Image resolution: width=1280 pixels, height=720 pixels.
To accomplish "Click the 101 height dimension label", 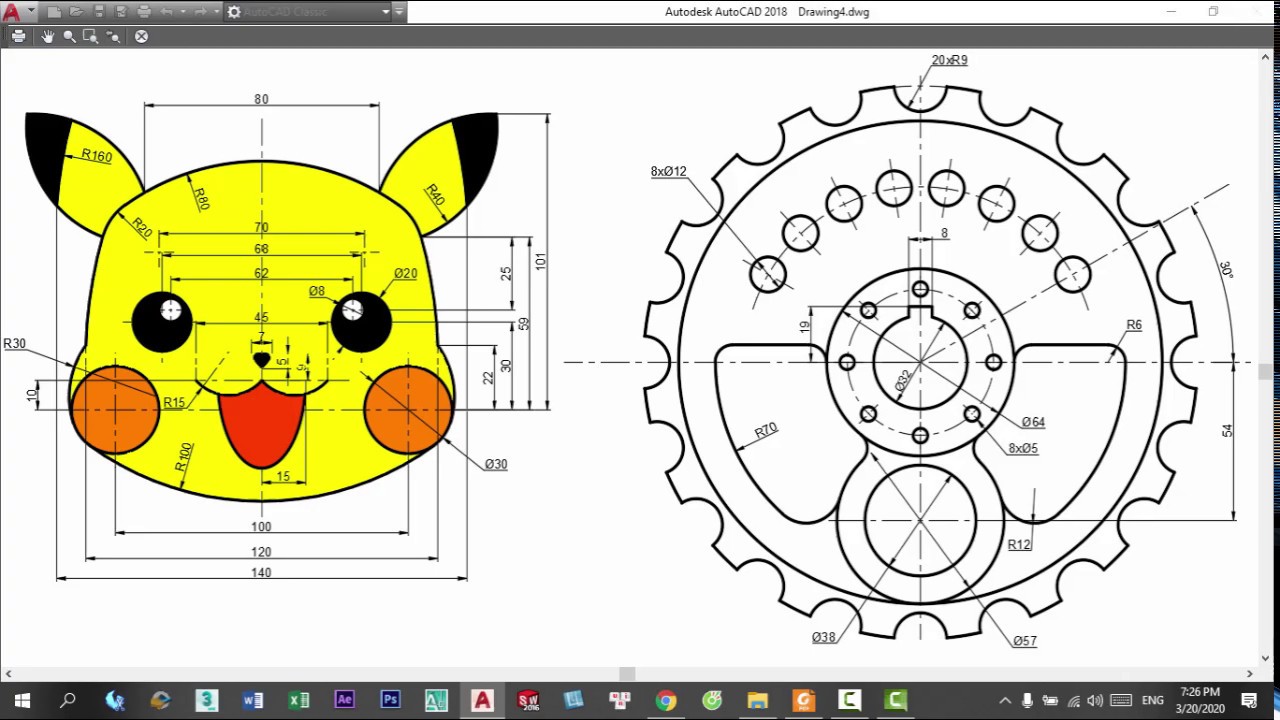I will (x=541, y=261).
